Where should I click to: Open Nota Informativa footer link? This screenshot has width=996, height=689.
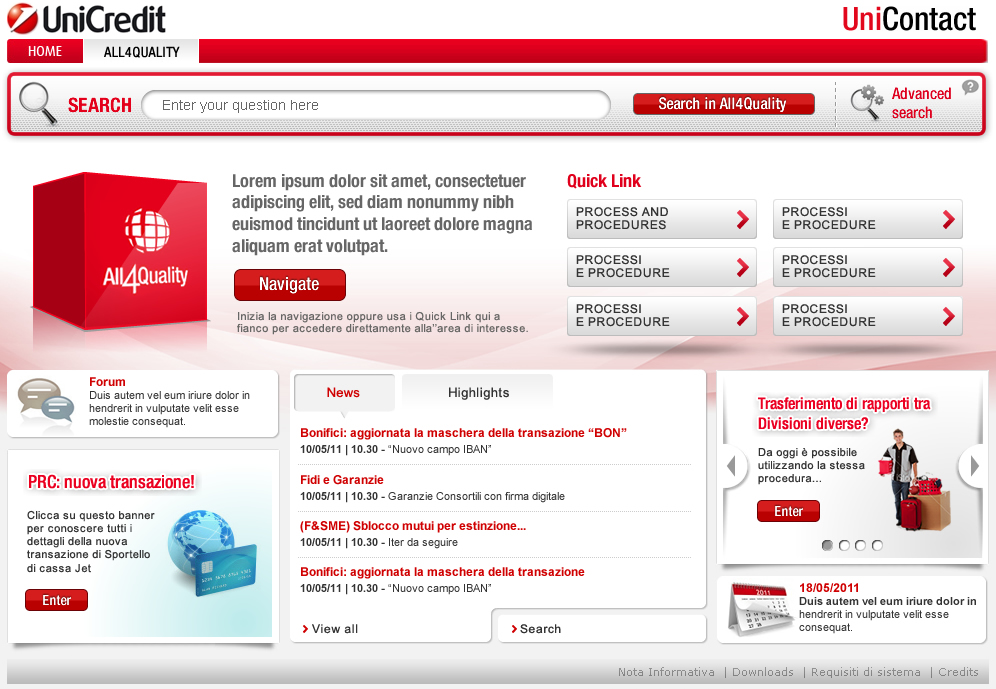[x=666, y=672]
